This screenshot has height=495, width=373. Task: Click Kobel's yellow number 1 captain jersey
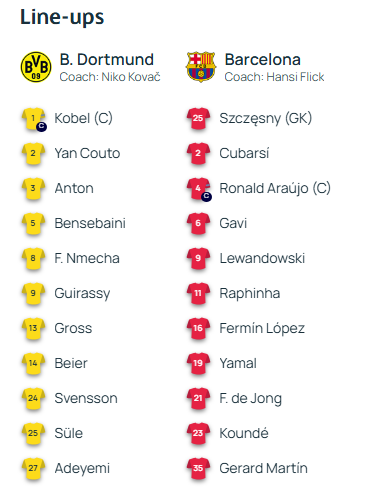click(34, 119)
